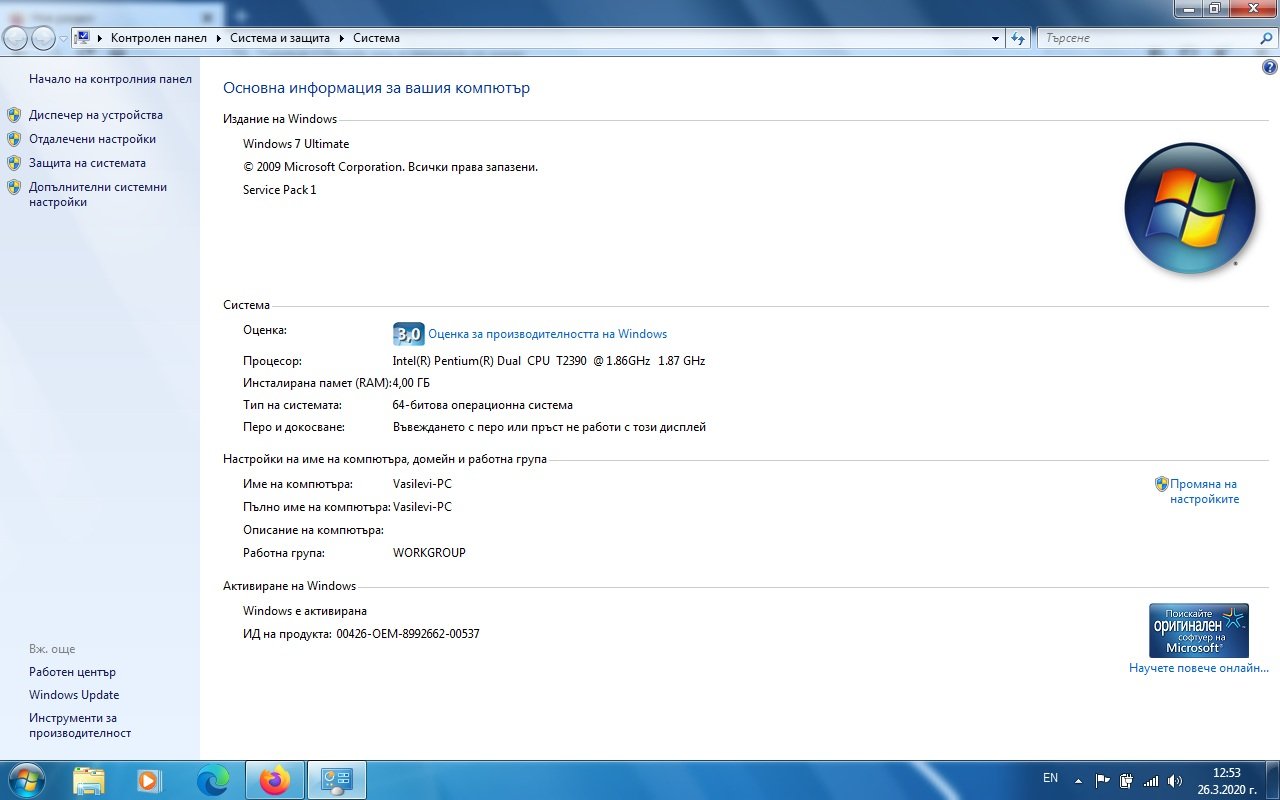The image size is (1280, 800).
Task: Open Допълнителни системни настройки
Action: click(x=98, y=194)
